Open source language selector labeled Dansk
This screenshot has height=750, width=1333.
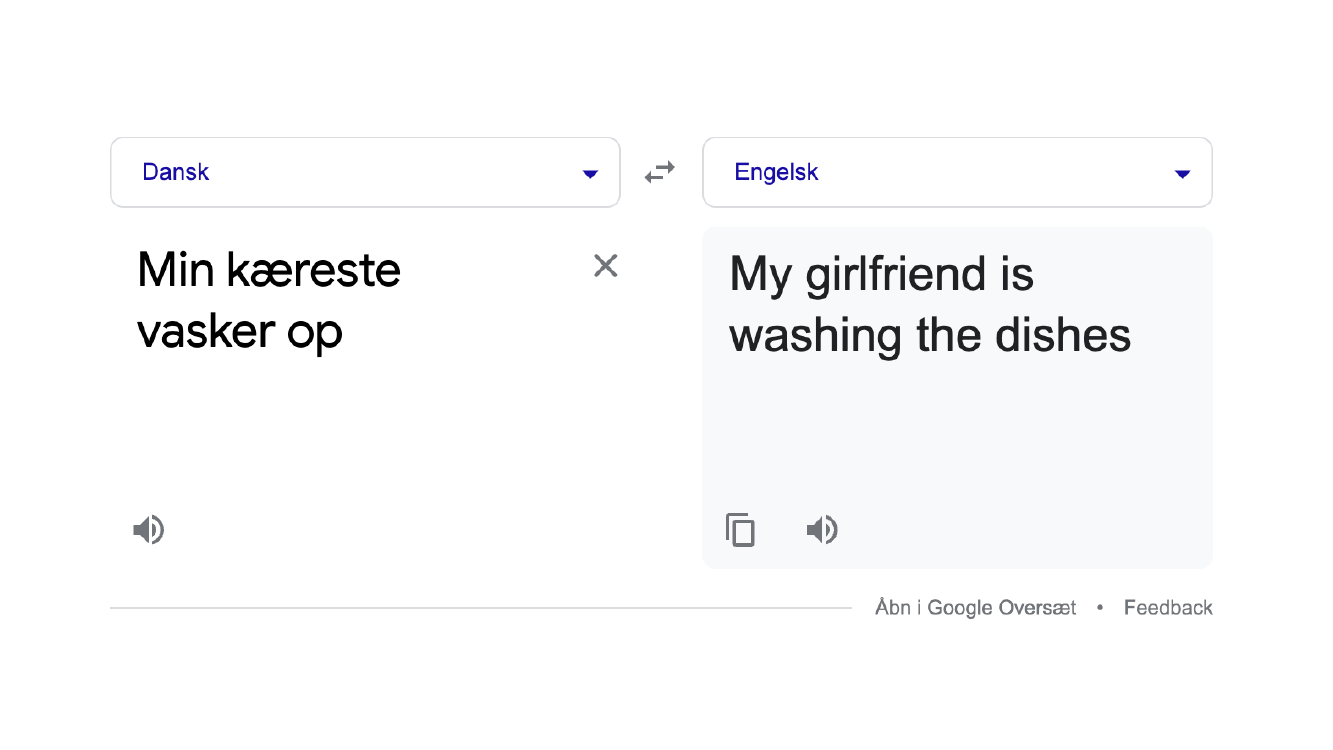pyautogui.click(x=365, y=172)
